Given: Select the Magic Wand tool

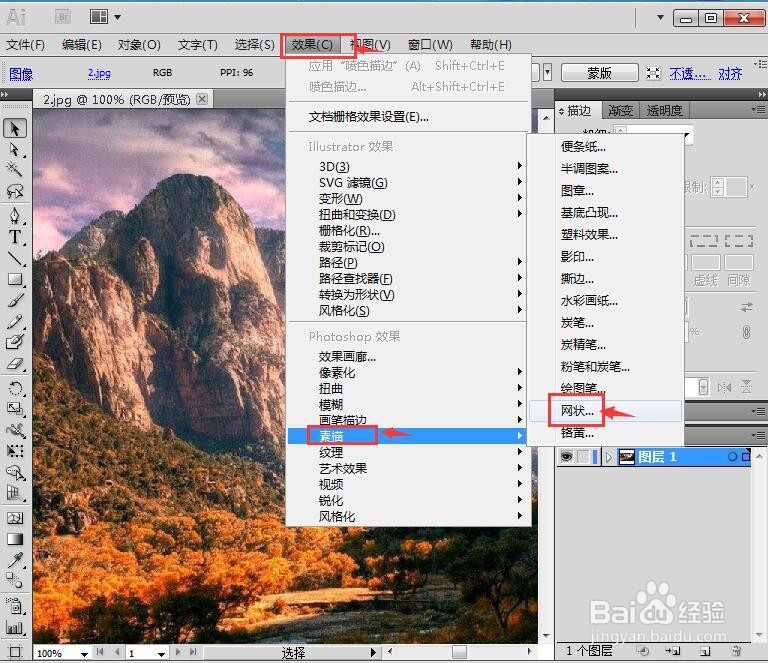Looking at the screenshot, I should click(x=15, y=170).
